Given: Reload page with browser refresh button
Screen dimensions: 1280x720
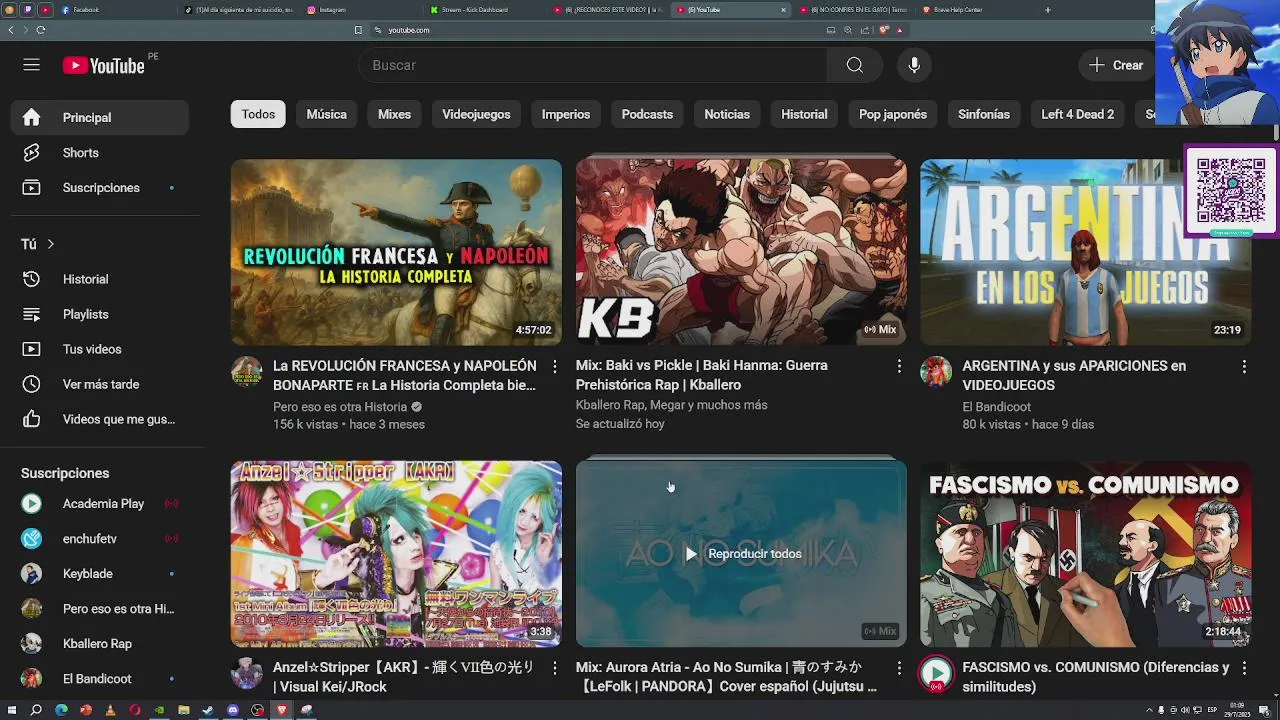Looking at the screenshot, I should click(40, 30).
